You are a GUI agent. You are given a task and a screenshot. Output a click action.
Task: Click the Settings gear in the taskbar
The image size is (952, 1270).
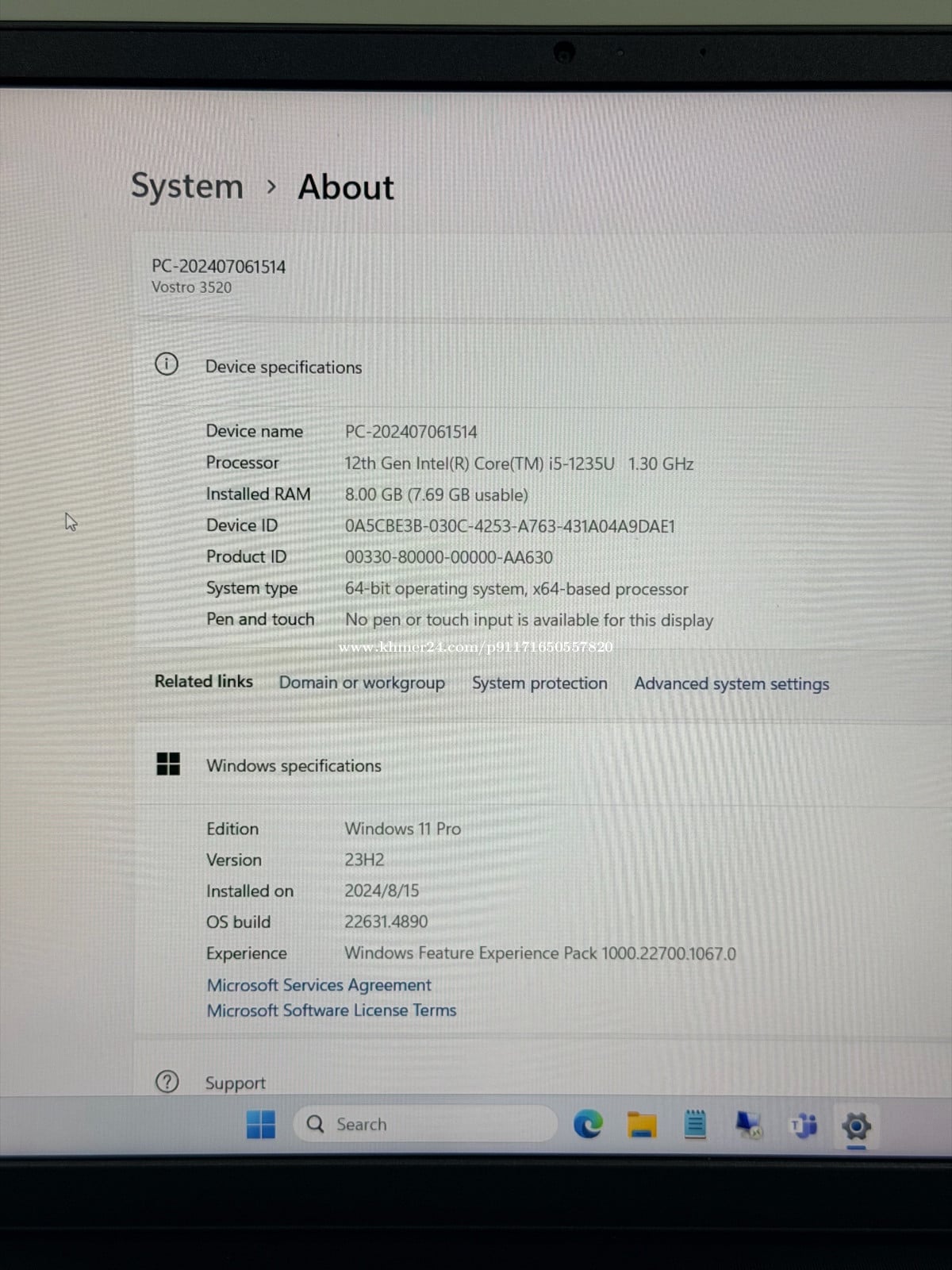857,1126
